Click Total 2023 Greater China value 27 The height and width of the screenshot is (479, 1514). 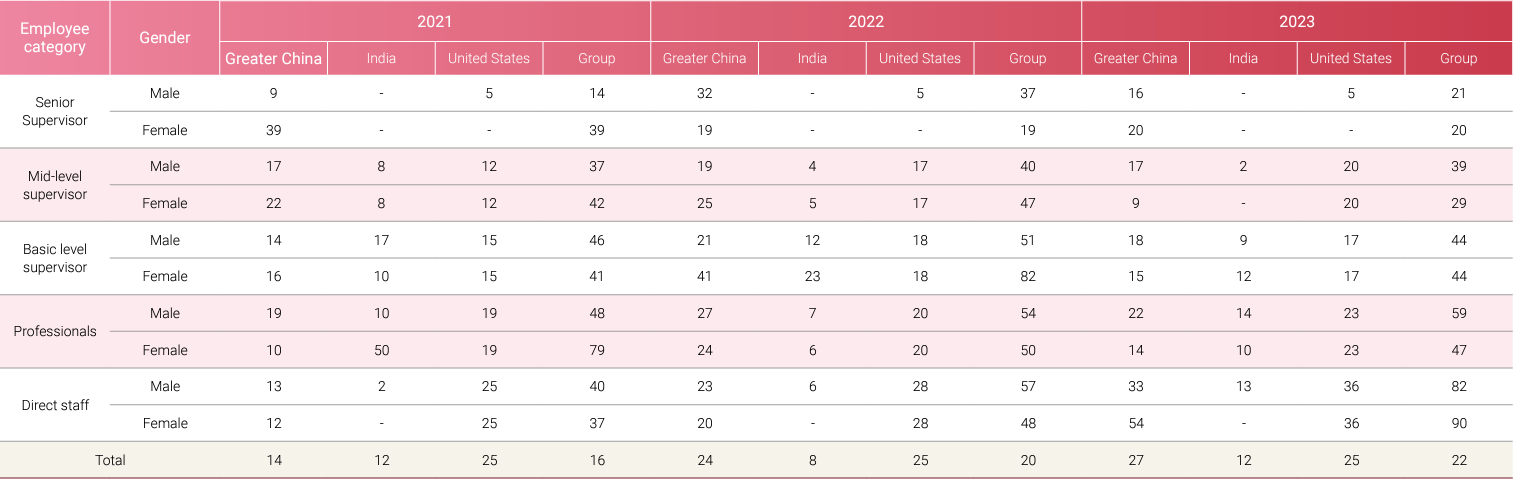click(1136, 460)
